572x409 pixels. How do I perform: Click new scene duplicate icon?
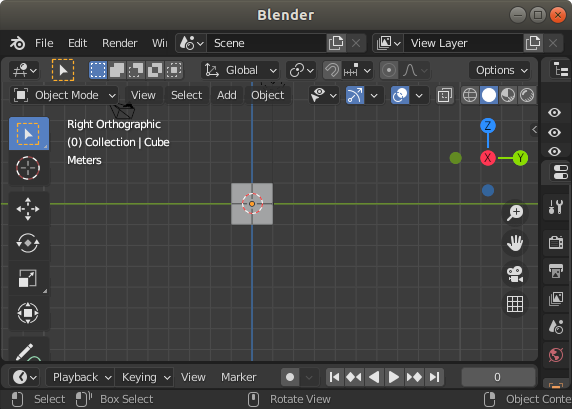pyautogui.click(x=336, y=43)
